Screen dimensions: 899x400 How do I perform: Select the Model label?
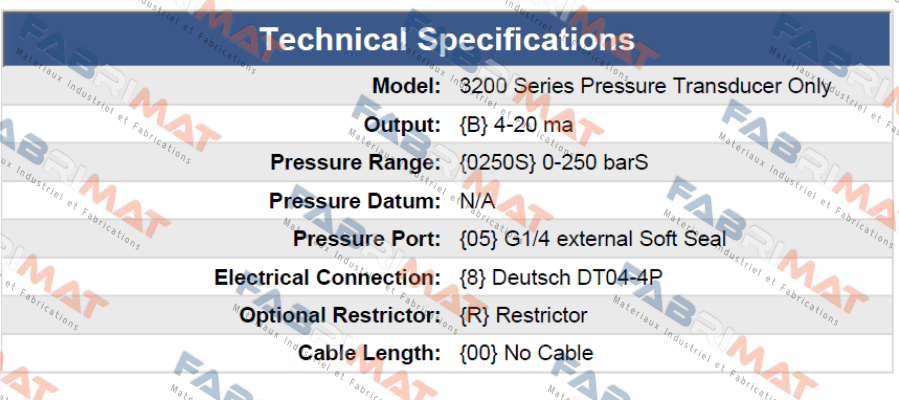(406, 87)
